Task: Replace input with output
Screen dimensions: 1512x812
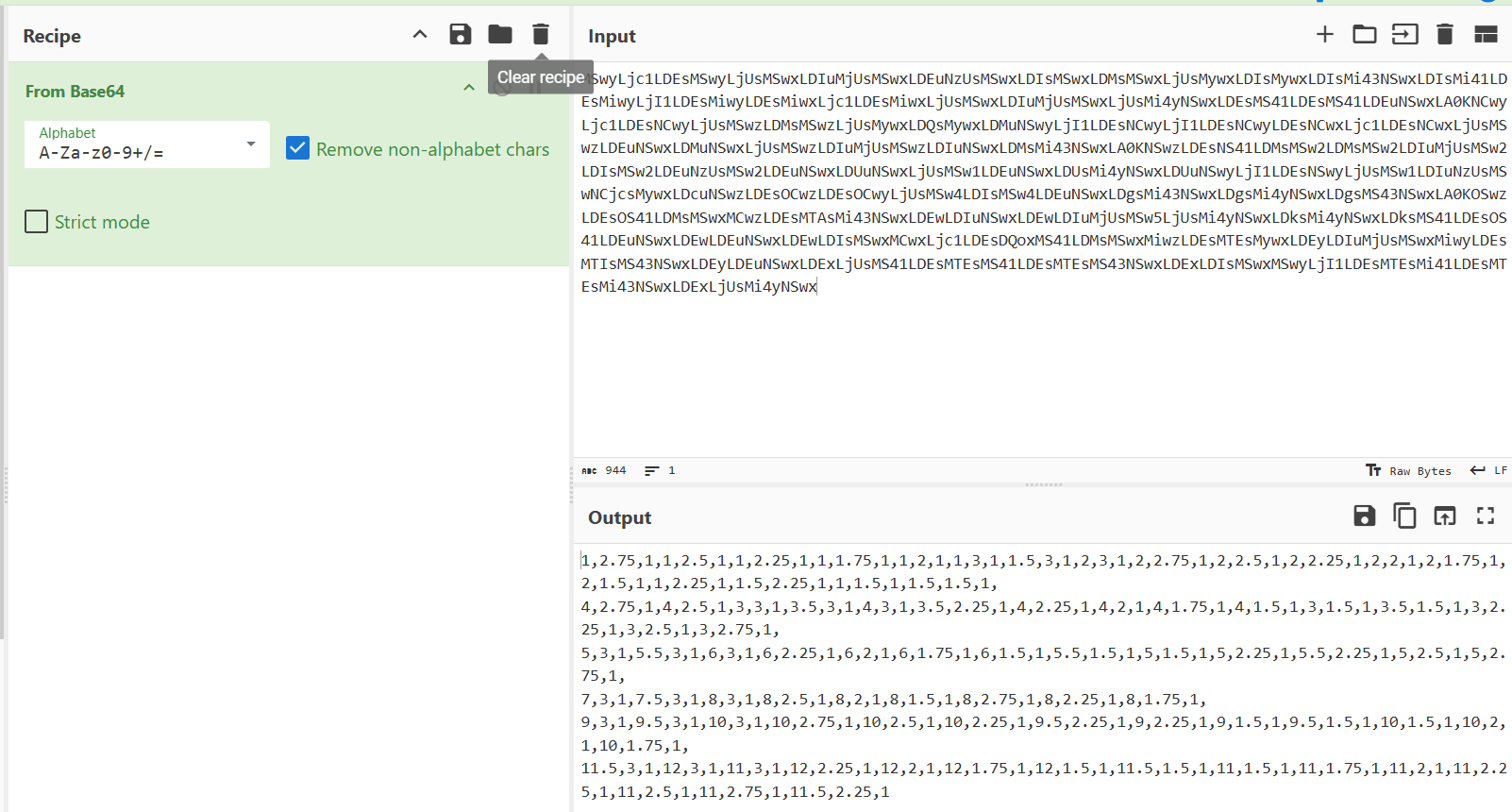Action: (x=1444, y=516)
